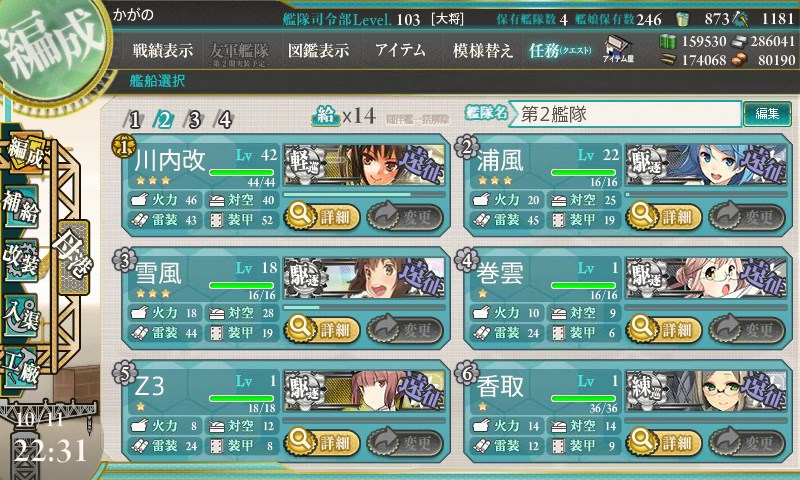Click the 編集 button for the fleet name
Image resolution: width=800 pixels, height=480 pixels.
(x=767, y=114)
